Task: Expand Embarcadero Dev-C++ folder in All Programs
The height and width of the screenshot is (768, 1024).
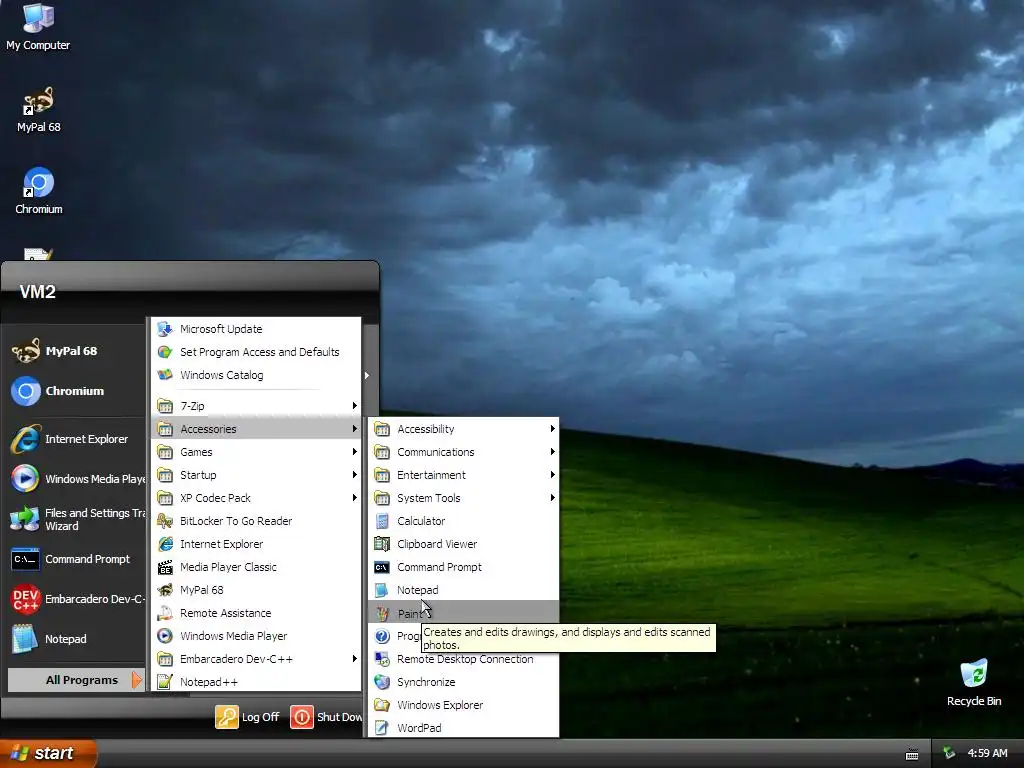Action: pos(256,659)
